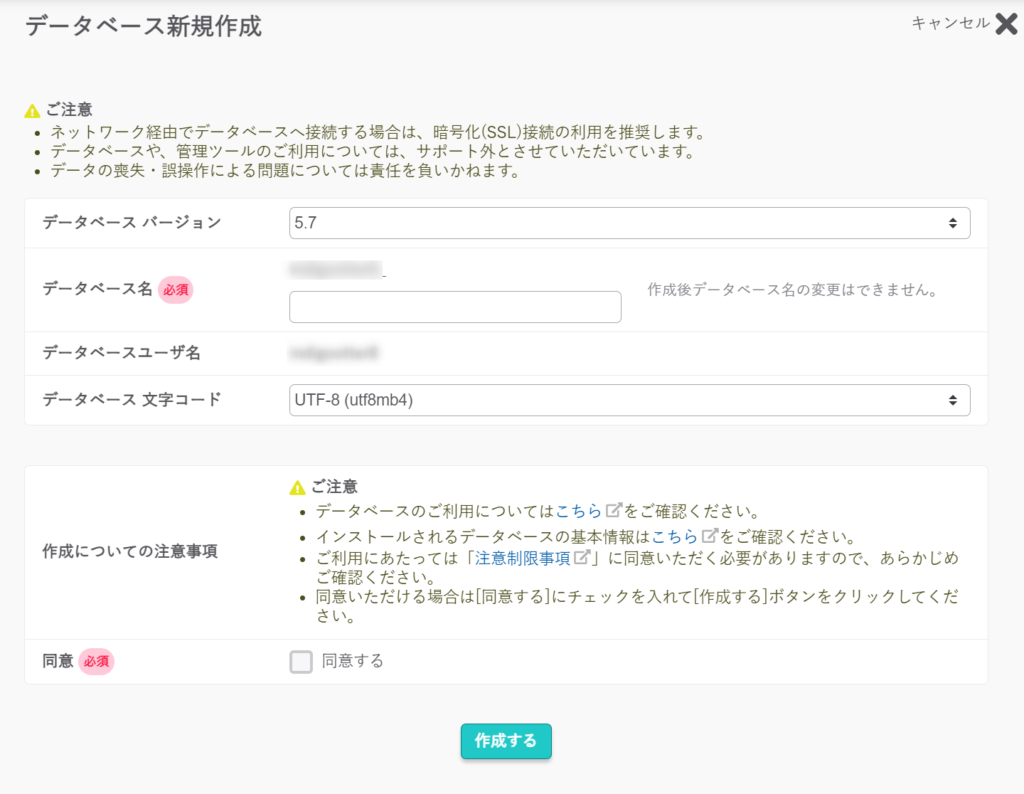Click the 同意する label text
1024x794 pixels.
pos(353,661)
